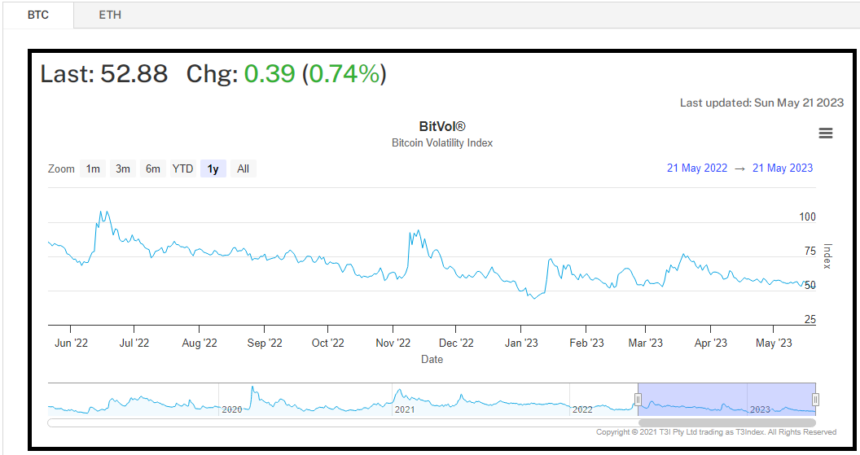The width and height of the screenshot is (860, 455).
Task: Click the 2020 region in navigator
Action: coord(232,408)
